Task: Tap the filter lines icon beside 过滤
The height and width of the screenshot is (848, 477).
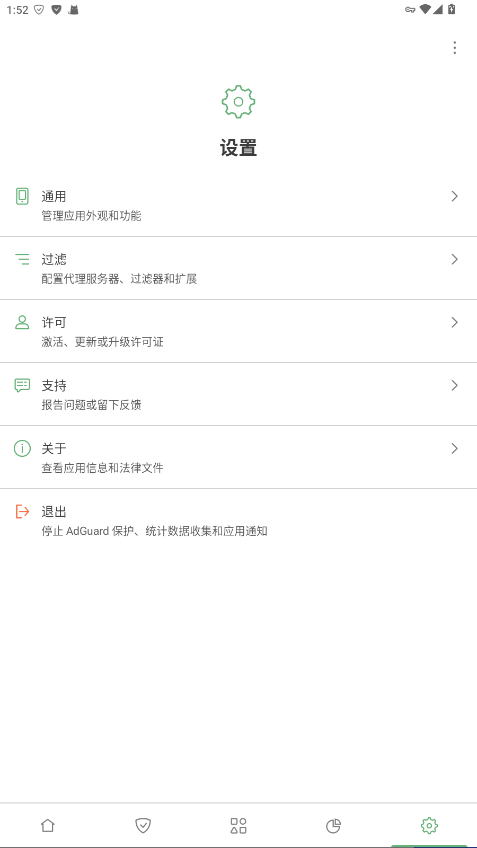Action: (22, 259)
